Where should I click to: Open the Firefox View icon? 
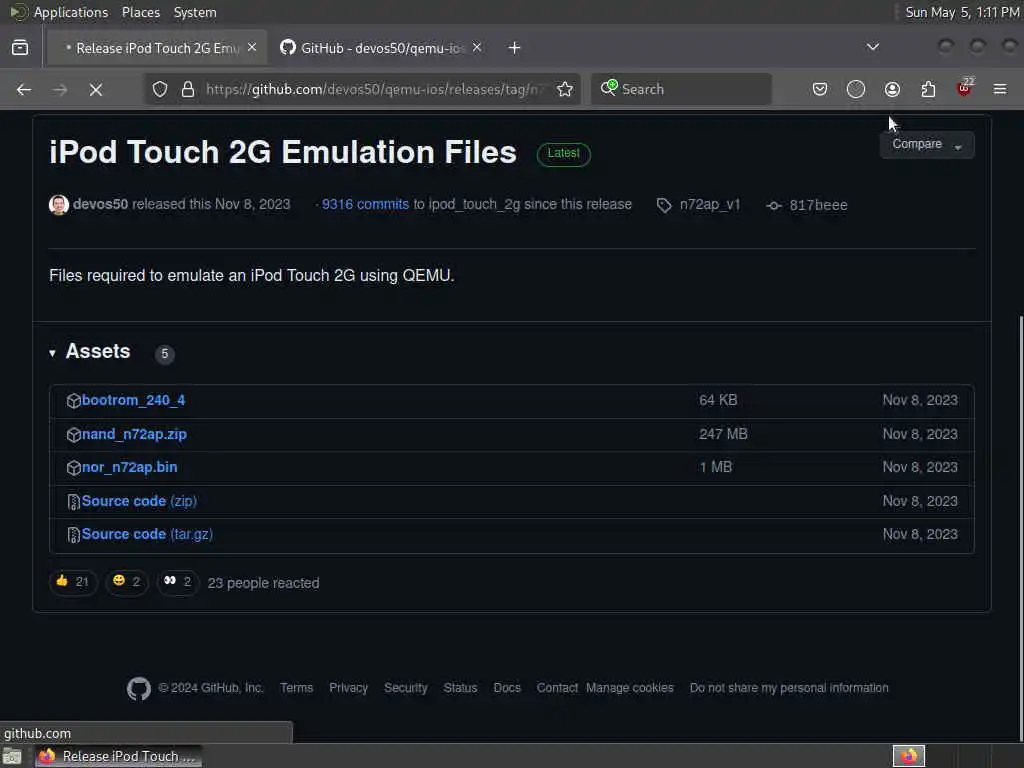[20, 48]
